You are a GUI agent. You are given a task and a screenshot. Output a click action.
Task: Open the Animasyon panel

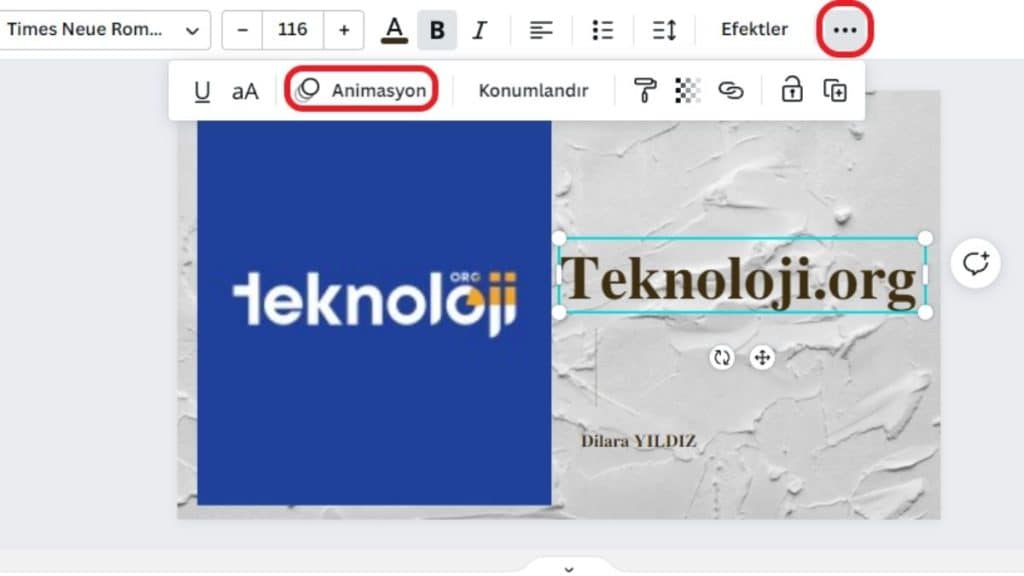coord(361,90)
